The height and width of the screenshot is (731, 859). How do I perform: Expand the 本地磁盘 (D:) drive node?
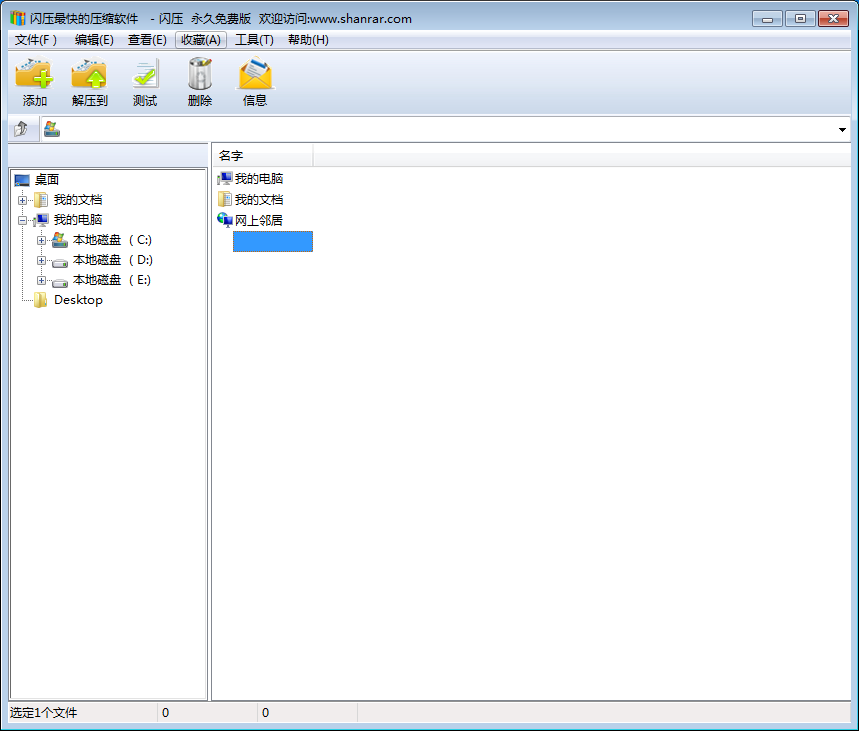[42, 260]
